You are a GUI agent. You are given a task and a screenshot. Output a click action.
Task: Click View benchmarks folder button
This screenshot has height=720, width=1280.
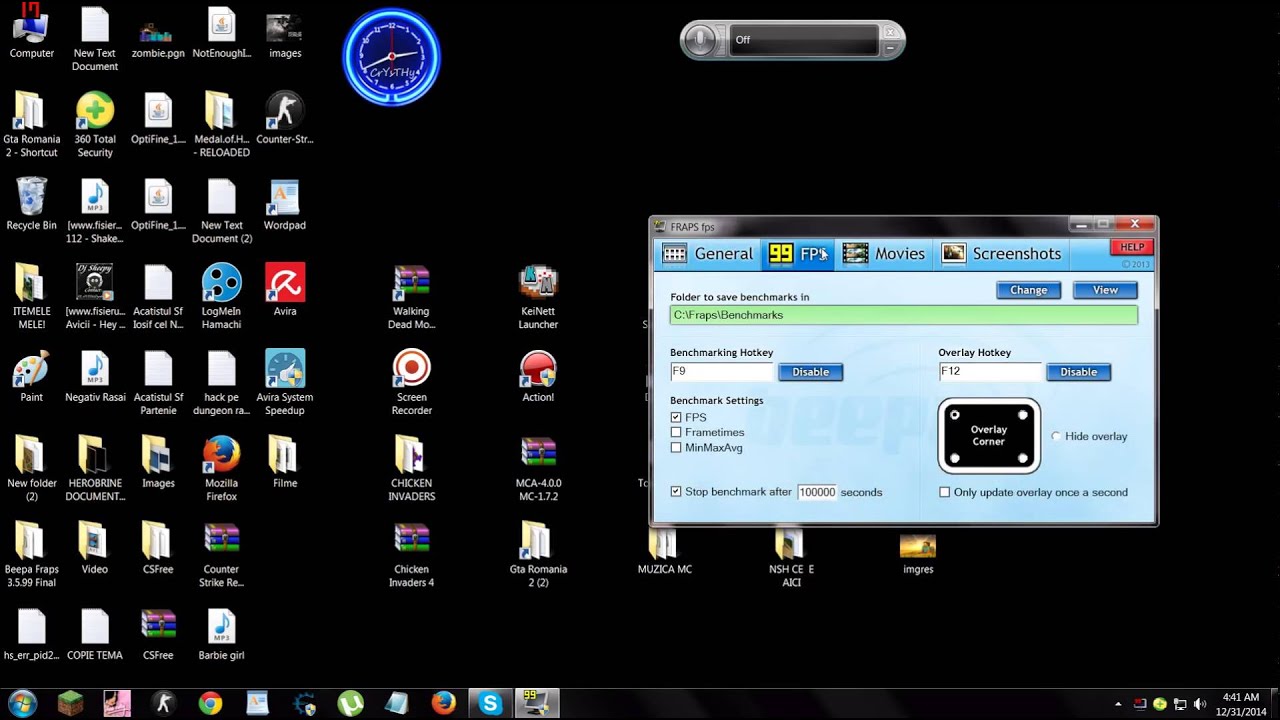click(1105, 290)
